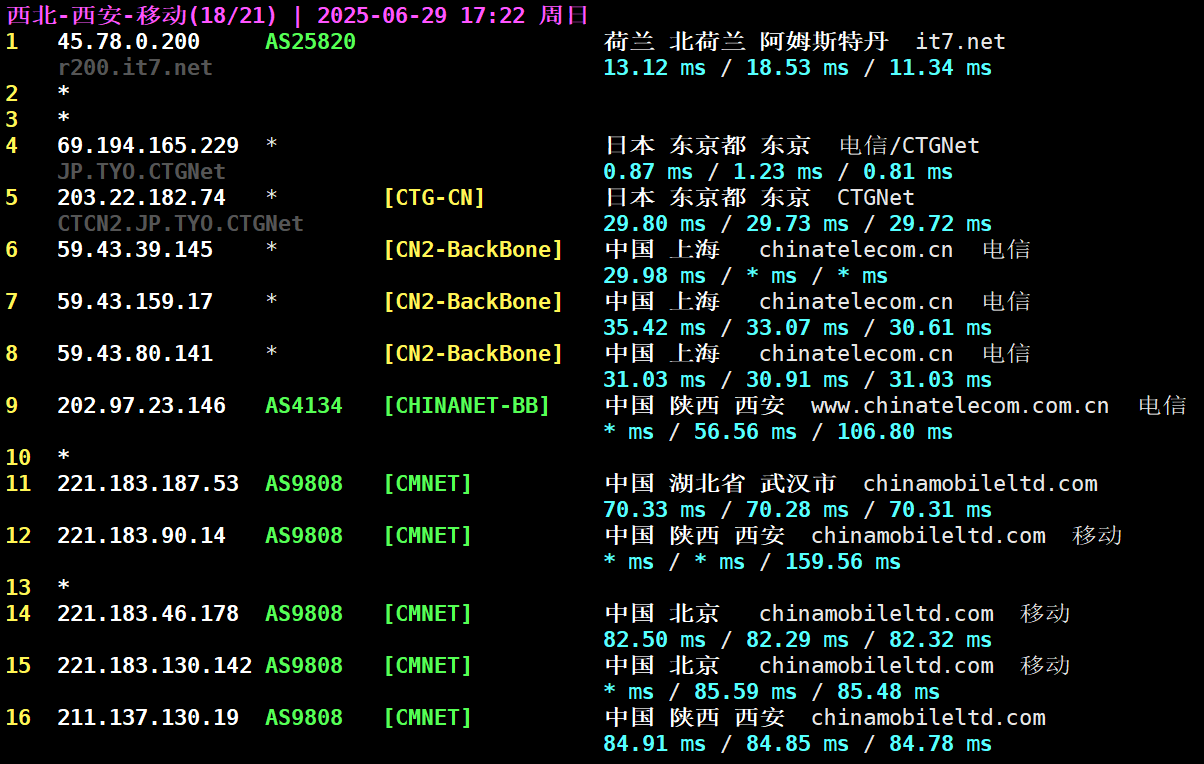Click AS4134 on hop 9

click(304, 405)
